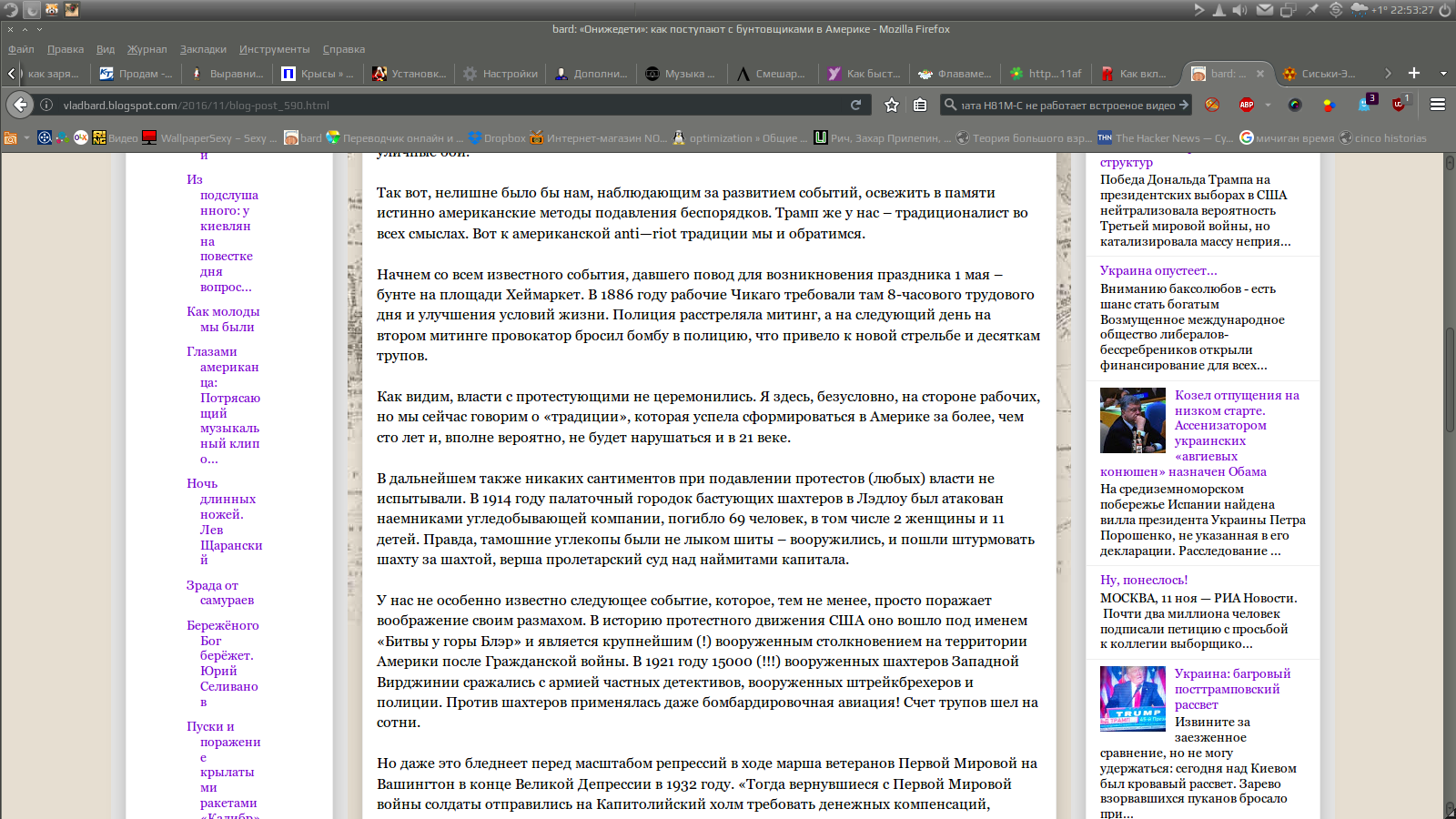The height and width of the screenshot is (819, 1456).
Task: Click the Poroshenko photo thumbnail
Action: coord(1133,420)
